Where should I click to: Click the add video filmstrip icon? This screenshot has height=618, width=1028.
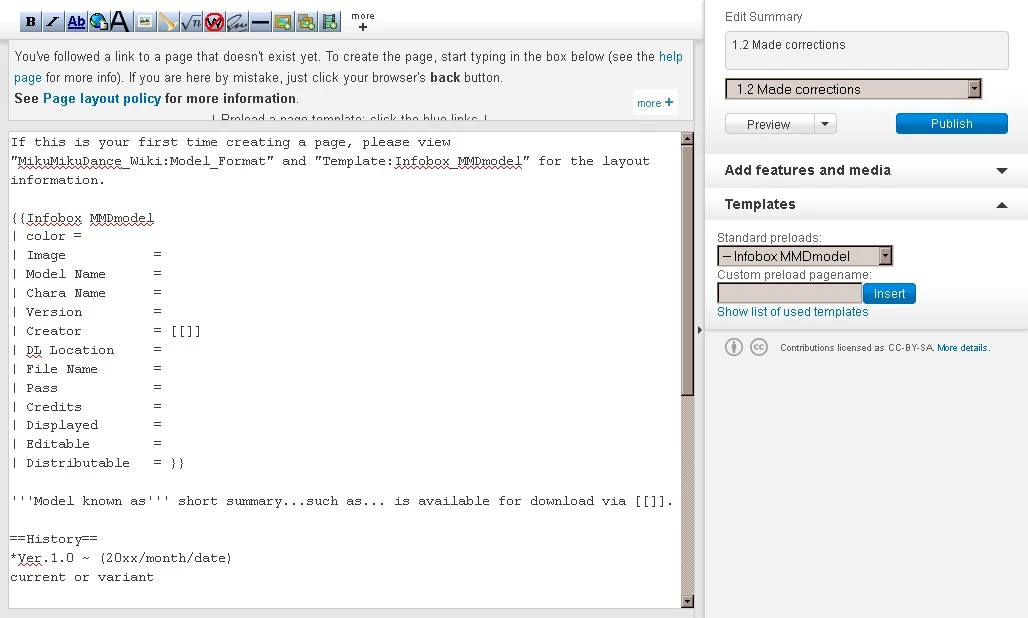330,21
